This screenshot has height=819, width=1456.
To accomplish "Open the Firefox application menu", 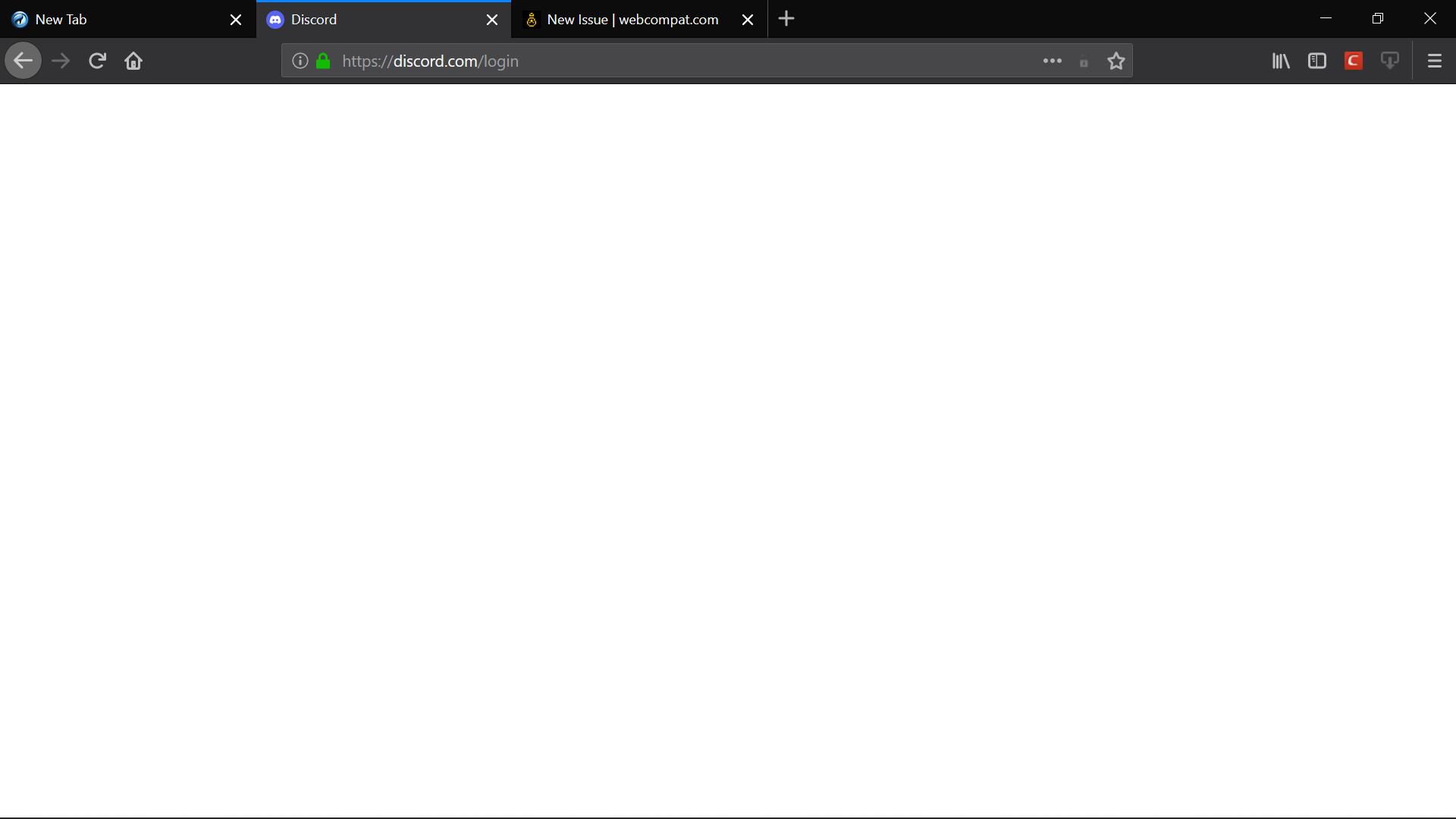I will 1435,61.
